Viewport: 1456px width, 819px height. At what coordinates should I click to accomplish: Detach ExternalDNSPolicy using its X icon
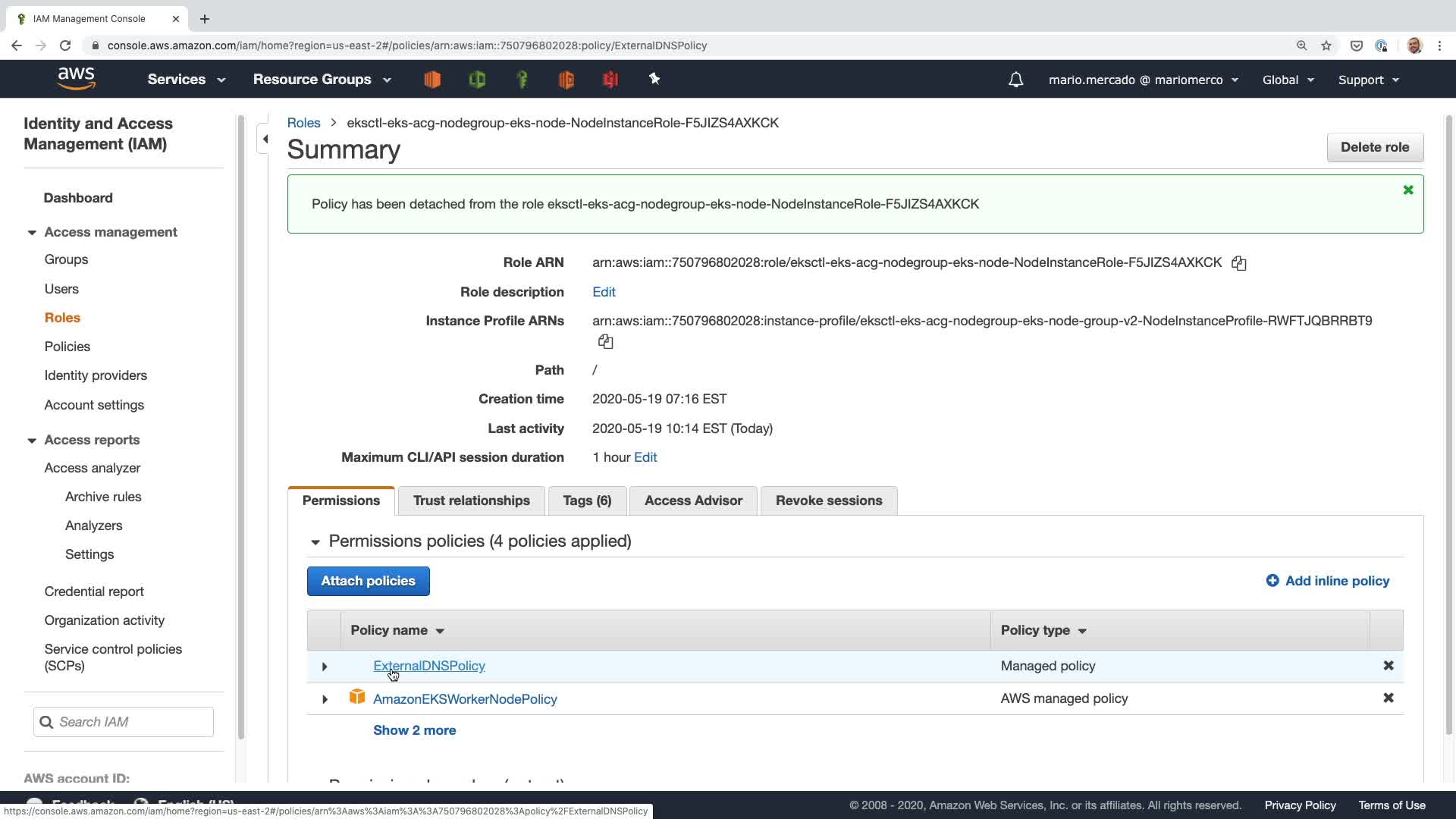click(1388, 666)
